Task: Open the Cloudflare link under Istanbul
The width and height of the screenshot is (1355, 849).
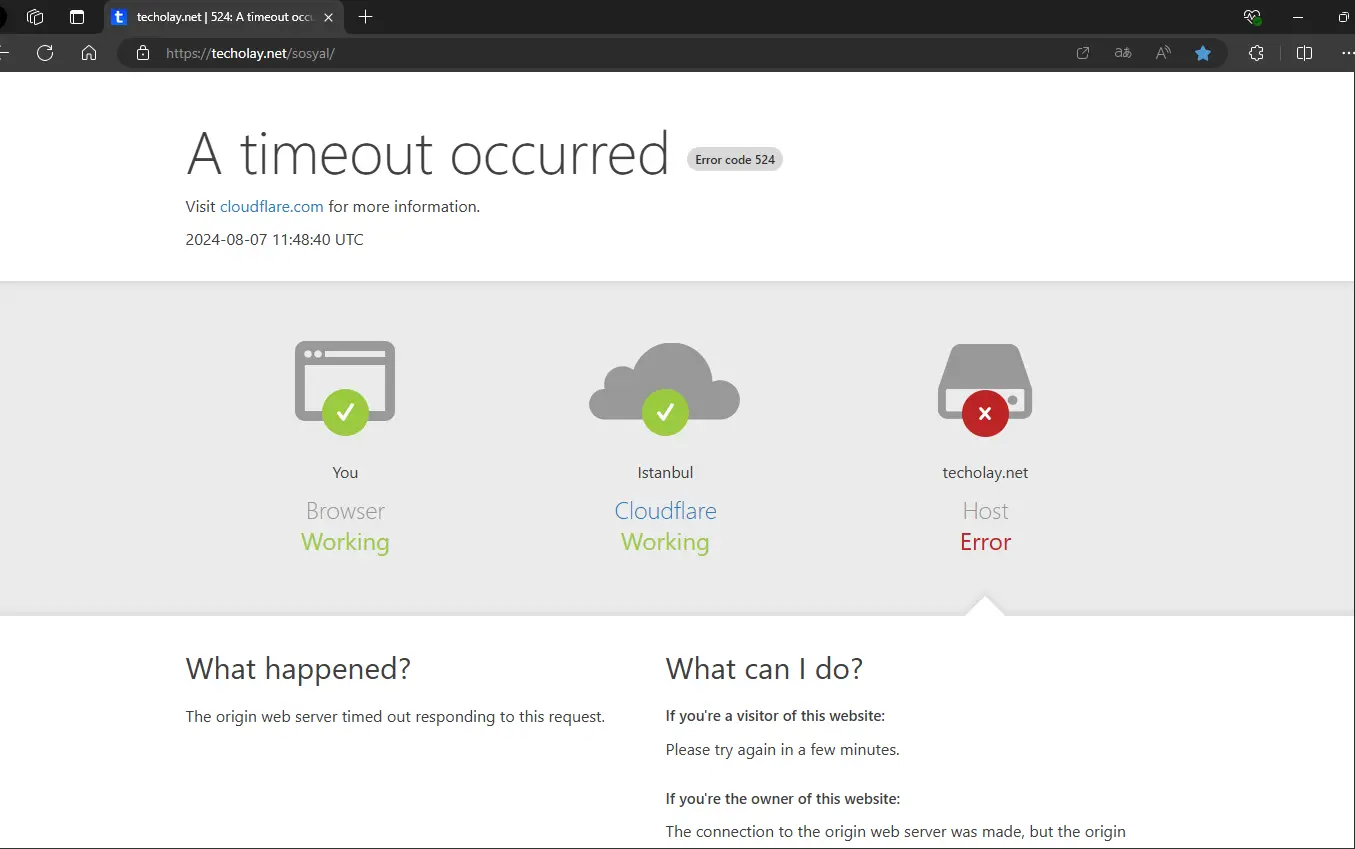Action: click(665, 511)
